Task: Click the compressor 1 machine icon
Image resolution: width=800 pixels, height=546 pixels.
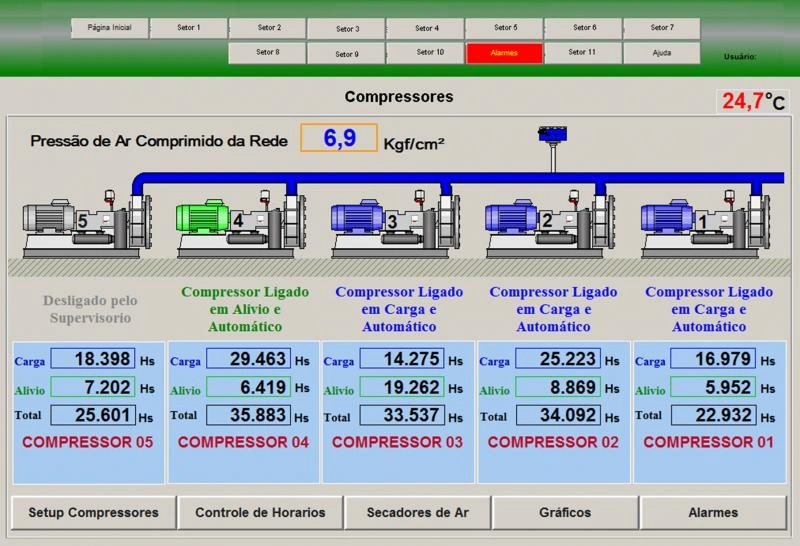Action: [x=704, y=225]
